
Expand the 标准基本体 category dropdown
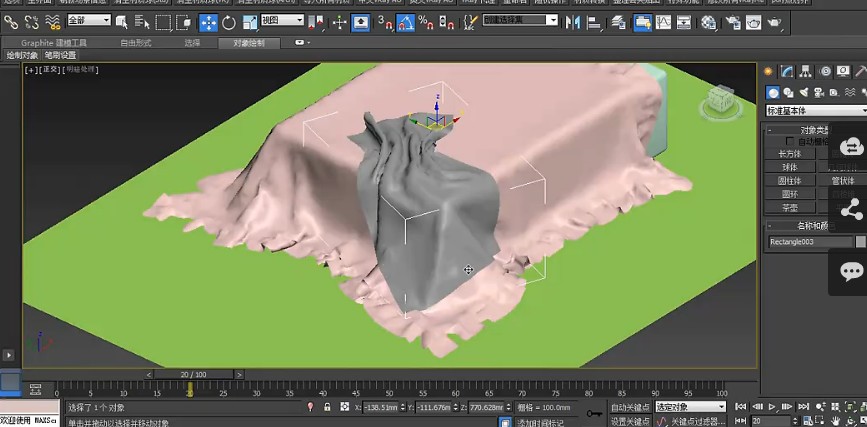[x=814, y=110]
